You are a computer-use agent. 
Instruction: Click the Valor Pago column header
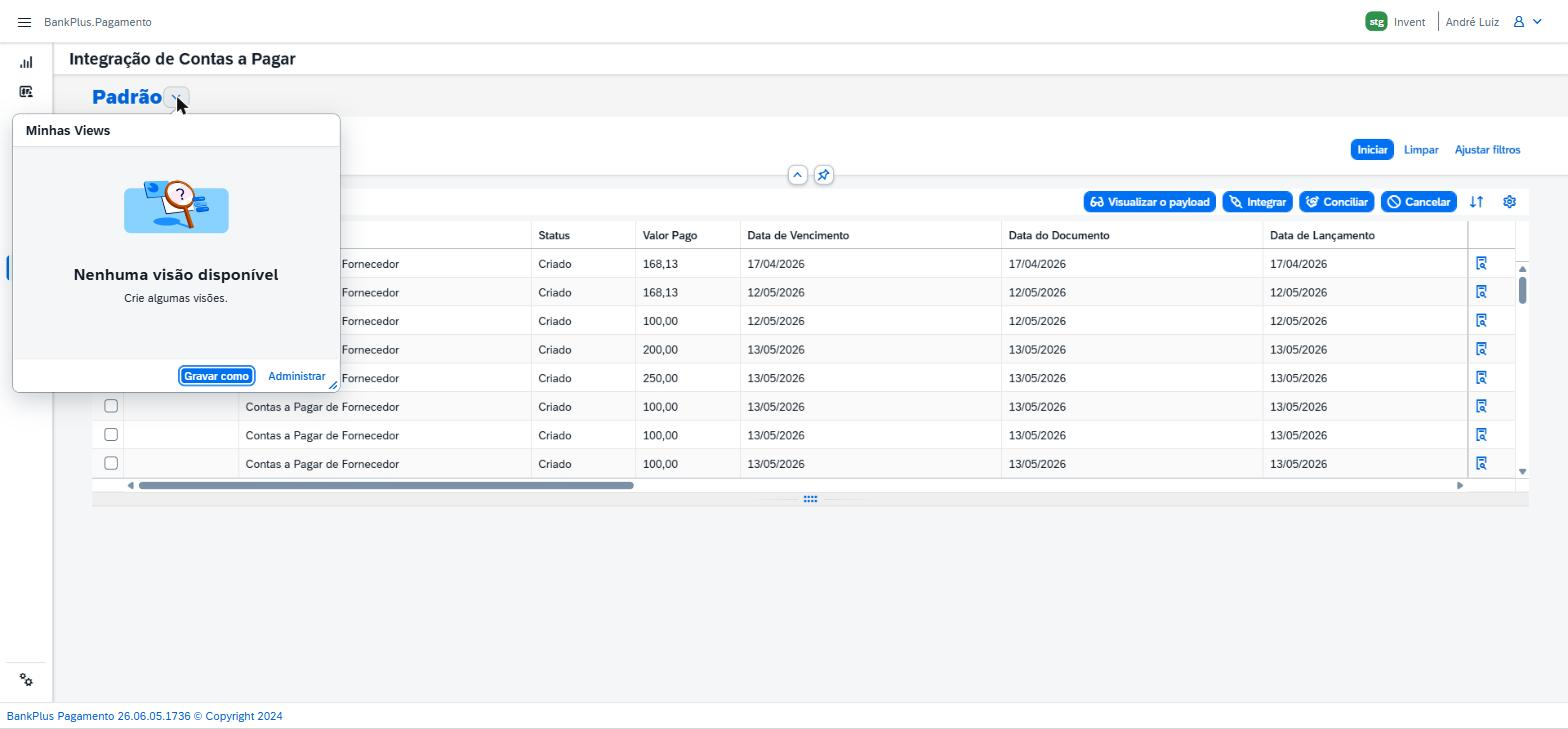click(688, 236)
